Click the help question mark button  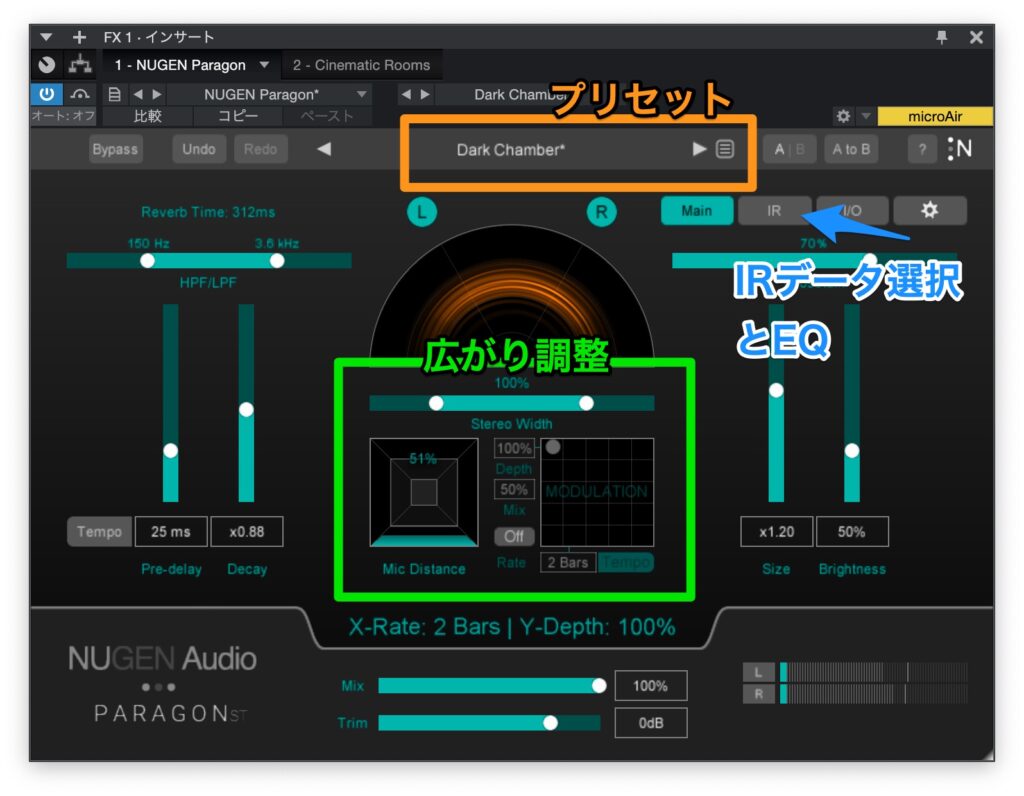(921, 149)
